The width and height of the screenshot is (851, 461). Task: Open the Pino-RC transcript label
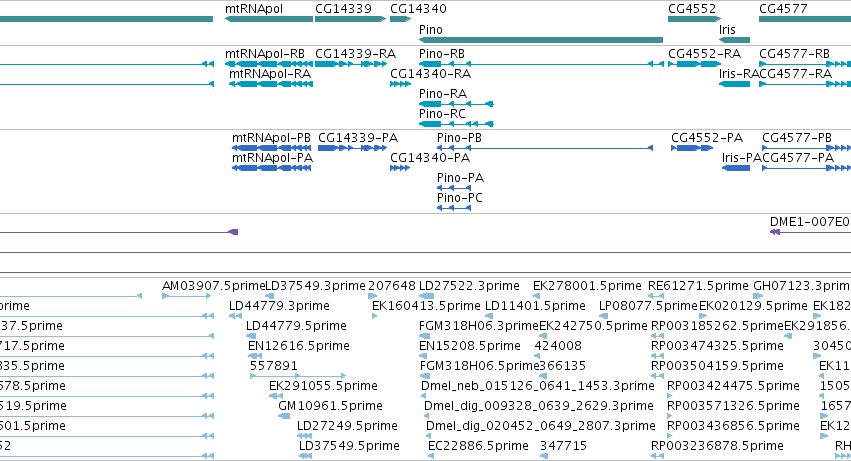click(442, 114)
